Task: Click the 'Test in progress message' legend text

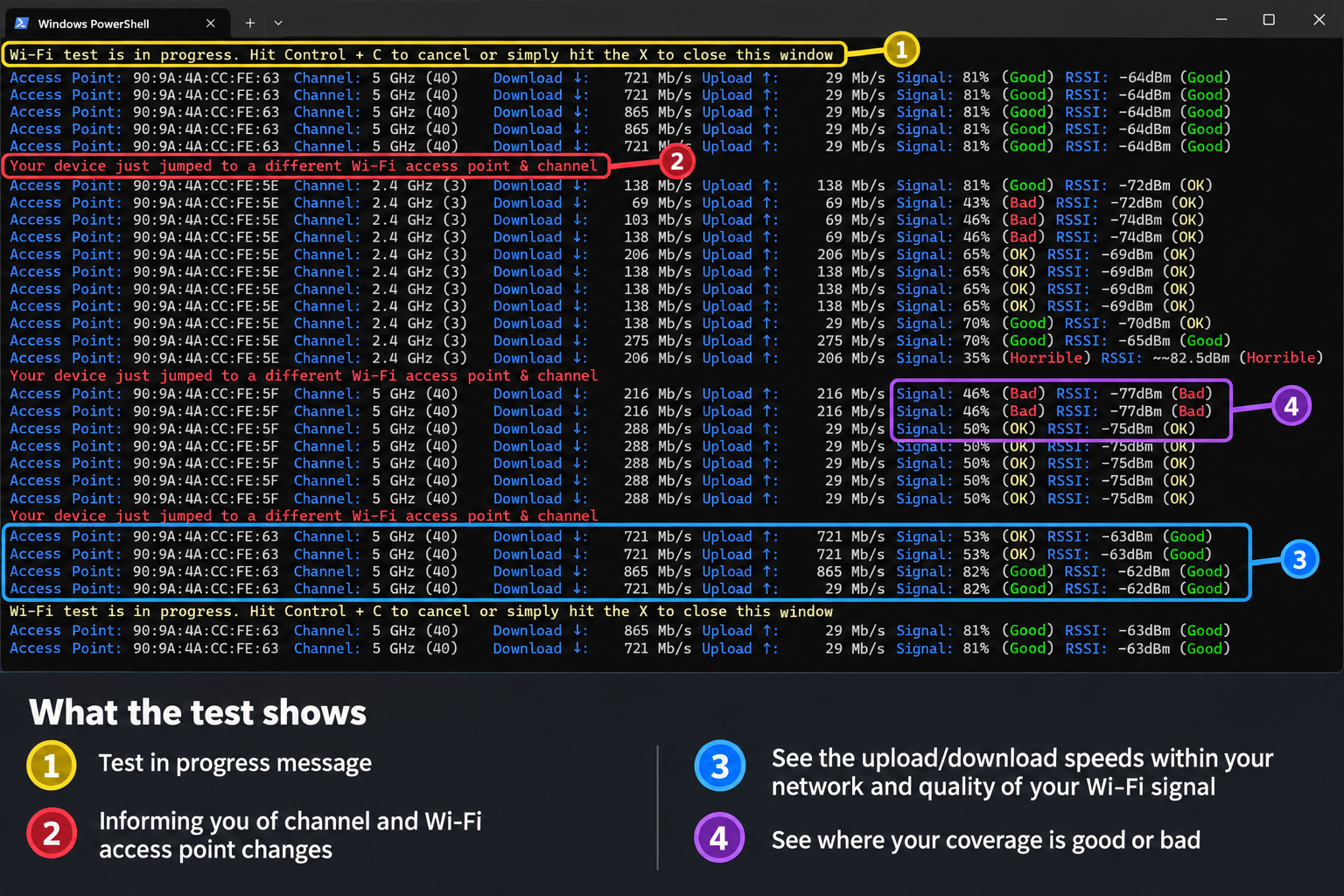Action: pyautogui.click(x=235, y=763)
